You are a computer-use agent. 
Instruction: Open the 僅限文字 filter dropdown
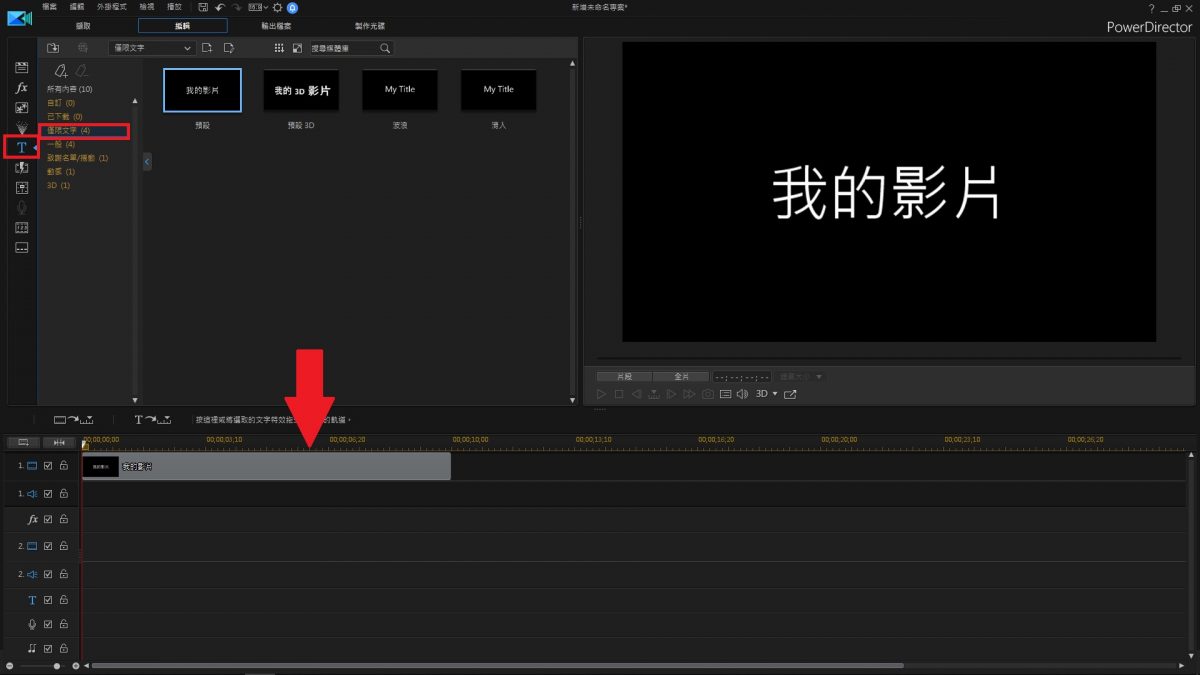(152, 48)
